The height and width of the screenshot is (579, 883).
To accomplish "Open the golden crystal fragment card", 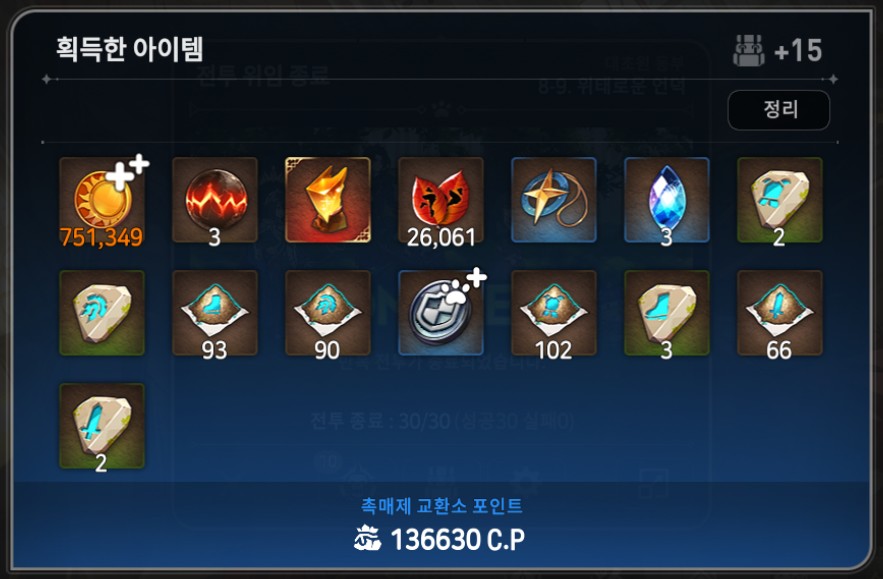I will pos(328,200).
